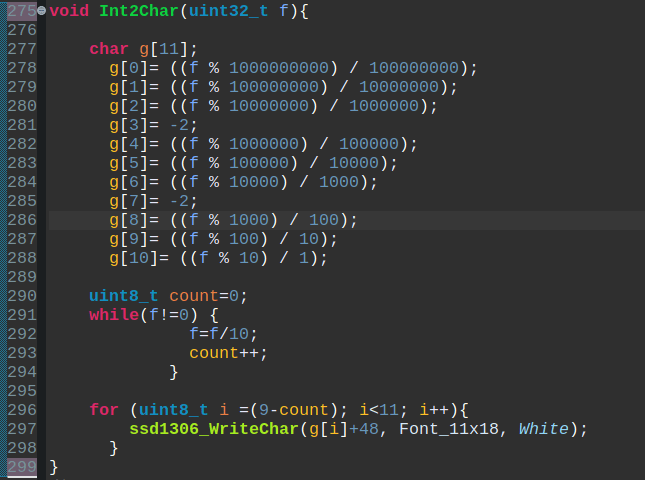The height and width of the screenshot is (480, 645).
Task: Click line number 299 in the gutter
Action: tap(21, 466)
